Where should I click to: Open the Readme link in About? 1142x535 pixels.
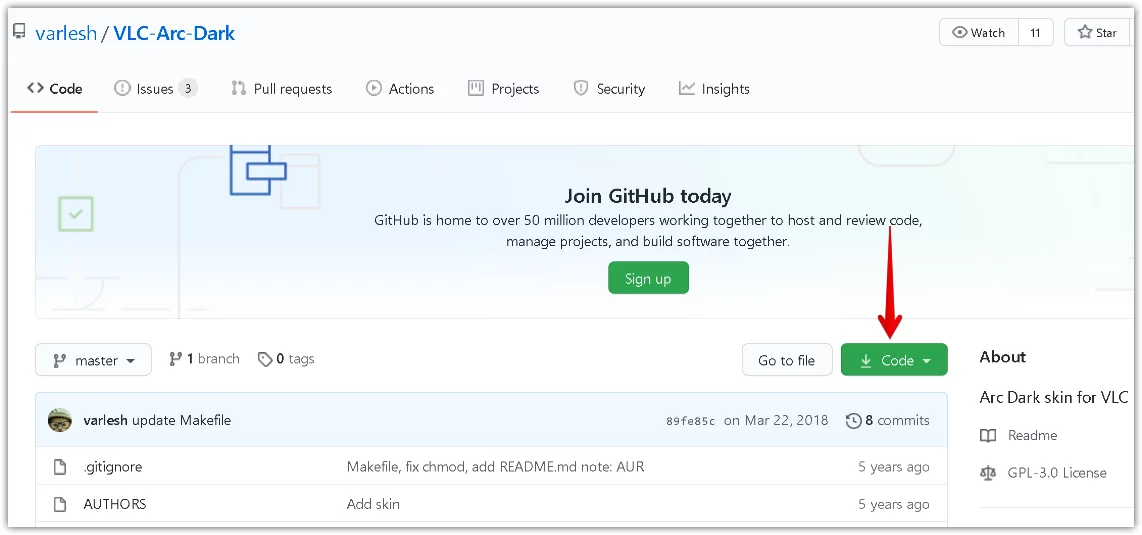pyautogui.click(x=1032, y=435)
